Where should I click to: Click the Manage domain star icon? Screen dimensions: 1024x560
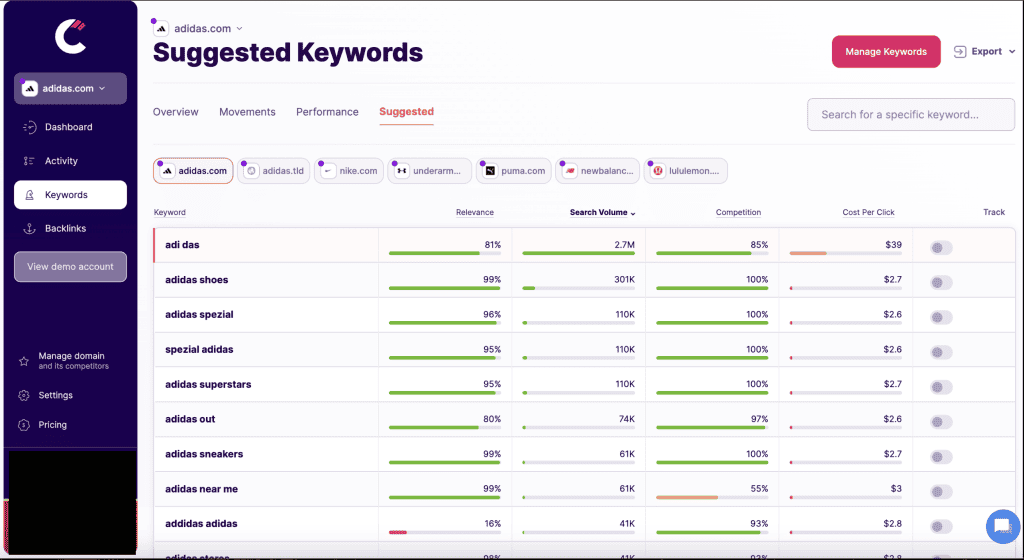[24, 361]
